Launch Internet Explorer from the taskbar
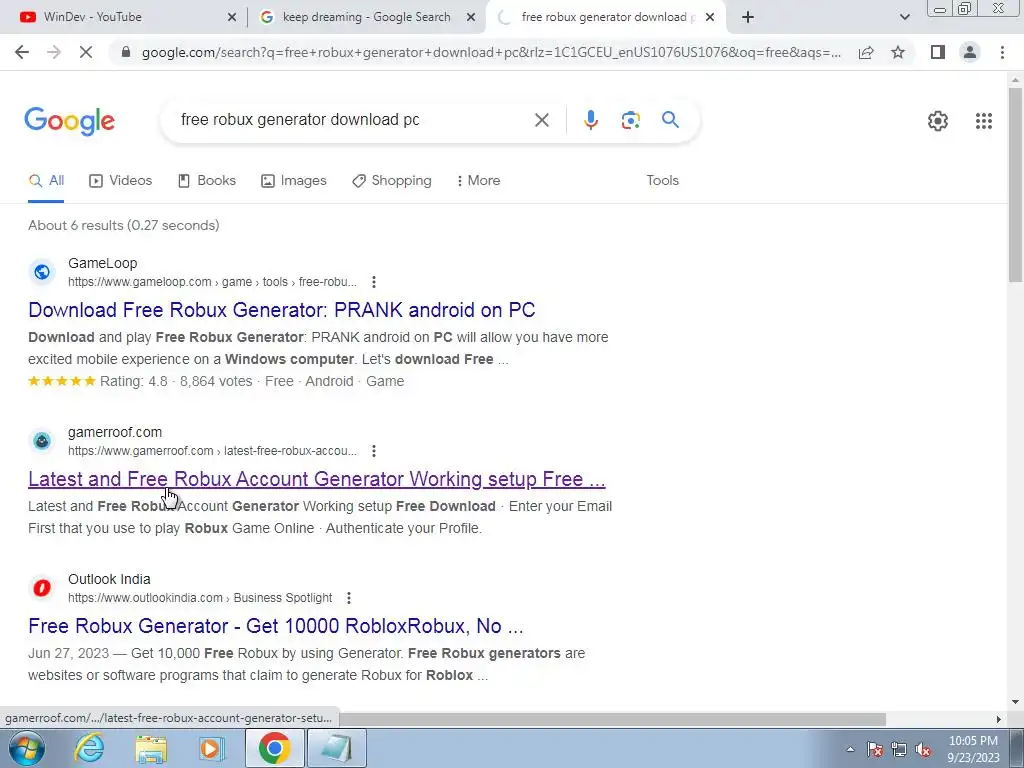The width and height of the screenshot is (1024, 768). [89, 748]
